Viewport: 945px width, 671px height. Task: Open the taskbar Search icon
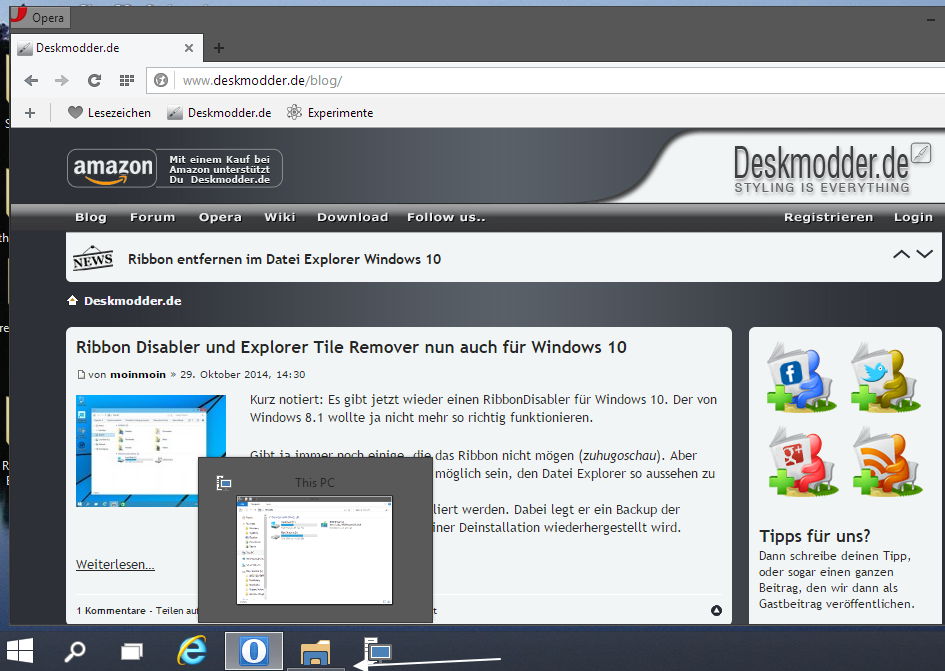(75, 651)
